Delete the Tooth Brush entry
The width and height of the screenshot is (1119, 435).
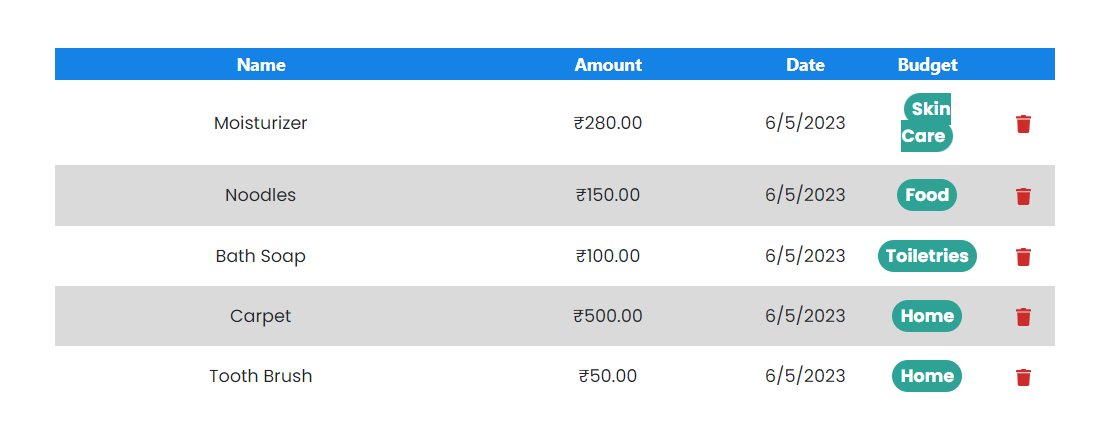click(1023, 377)
